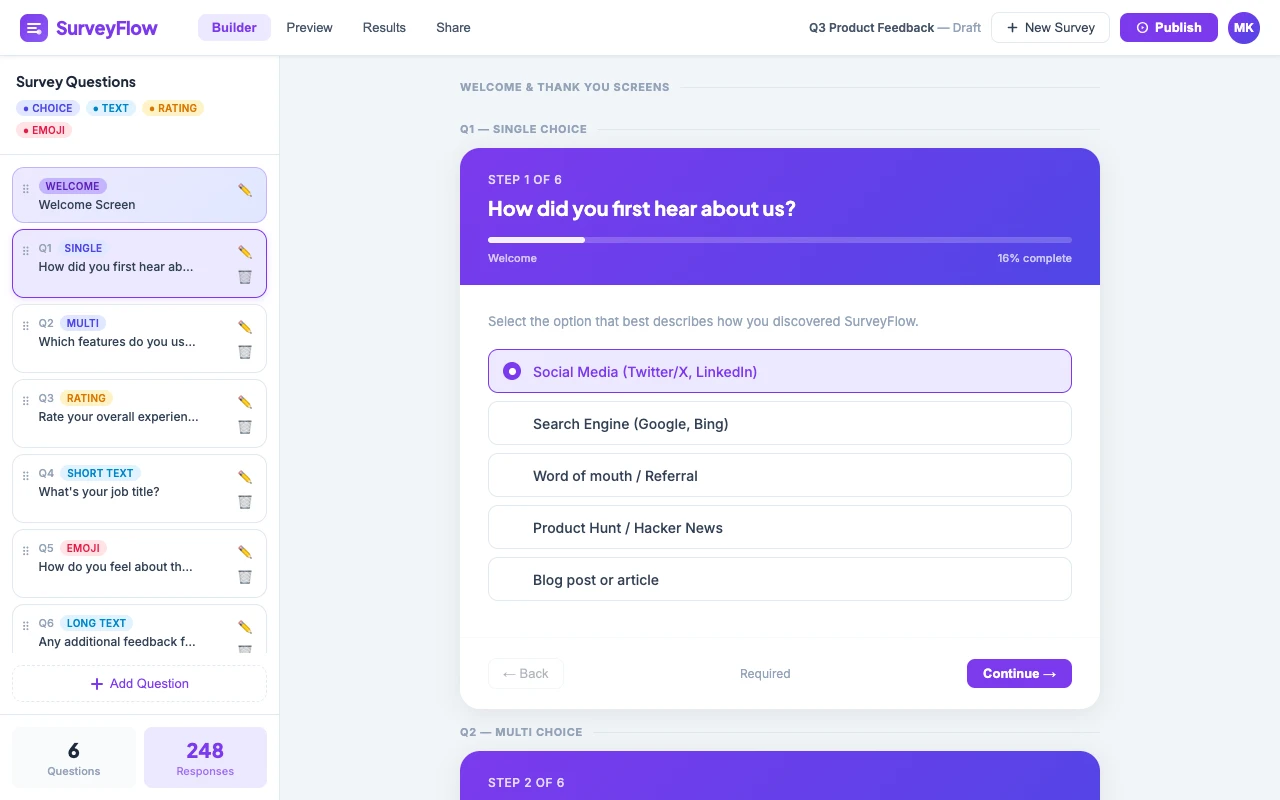The image size is (1280, 800).
Task: Click the CHOICE filter chip
Action: tap(47, 108)
